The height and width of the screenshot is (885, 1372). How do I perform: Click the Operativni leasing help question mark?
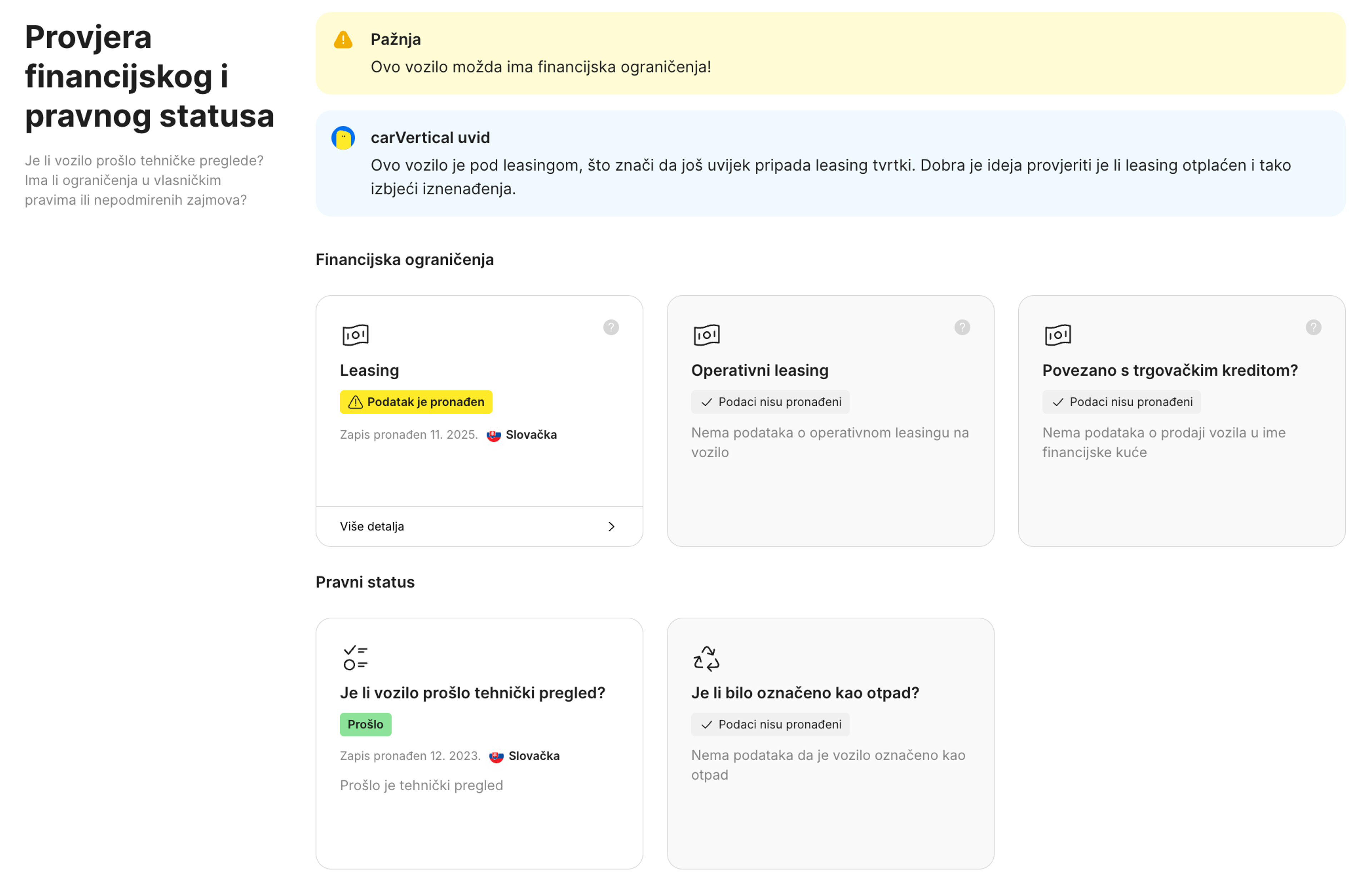click(963, 327)
